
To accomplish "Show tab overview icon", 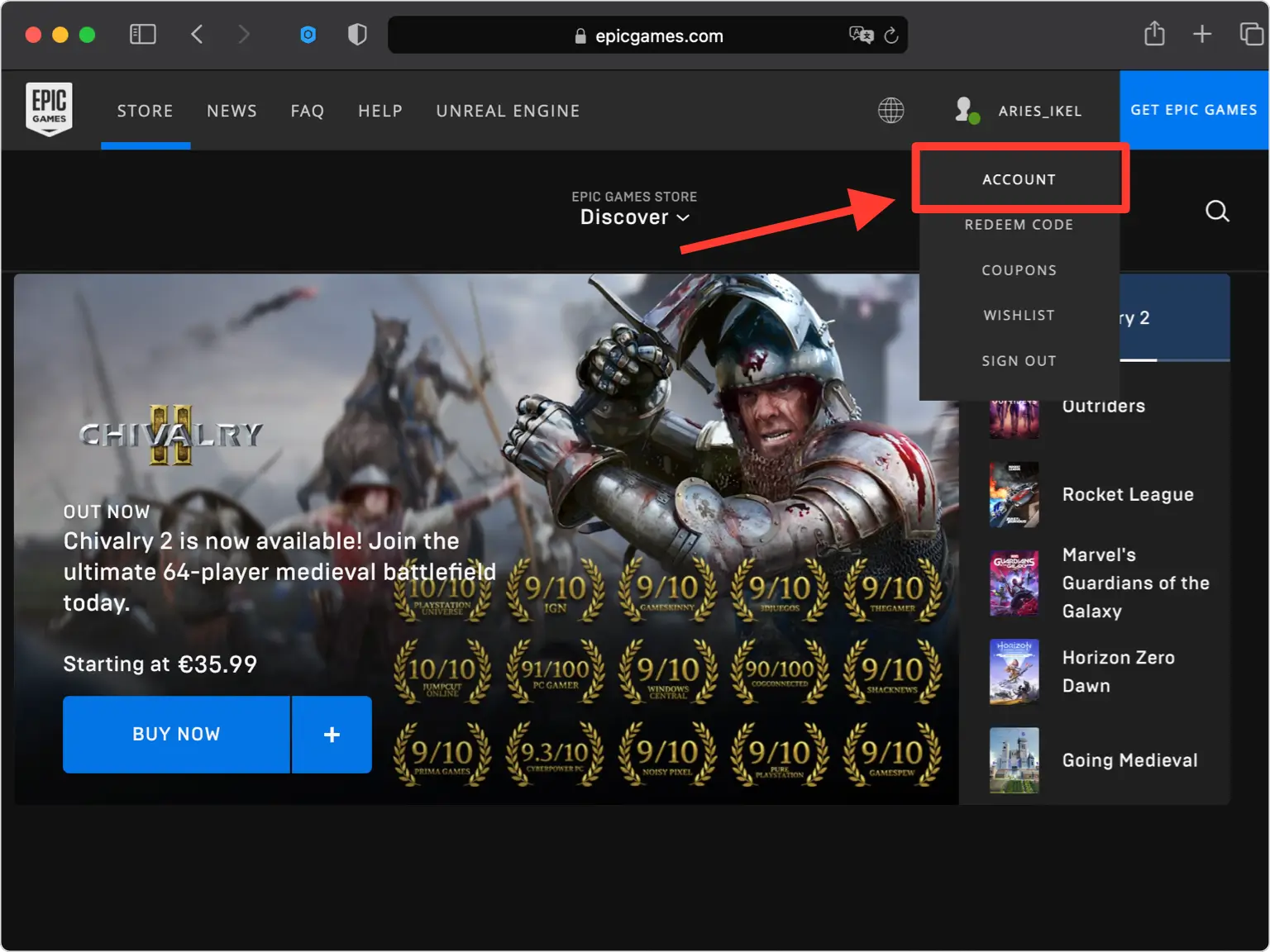I will click(x=1251, y=34).
